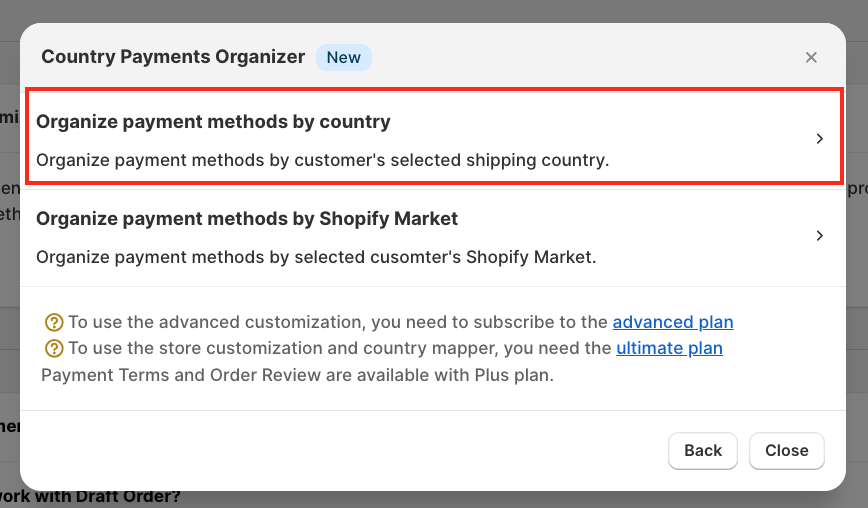This screenshot has width=868, height=508.
Task: Expand the chevron for organize by Shopify Market
Action: pyautogui.click(x=820, y=236)
